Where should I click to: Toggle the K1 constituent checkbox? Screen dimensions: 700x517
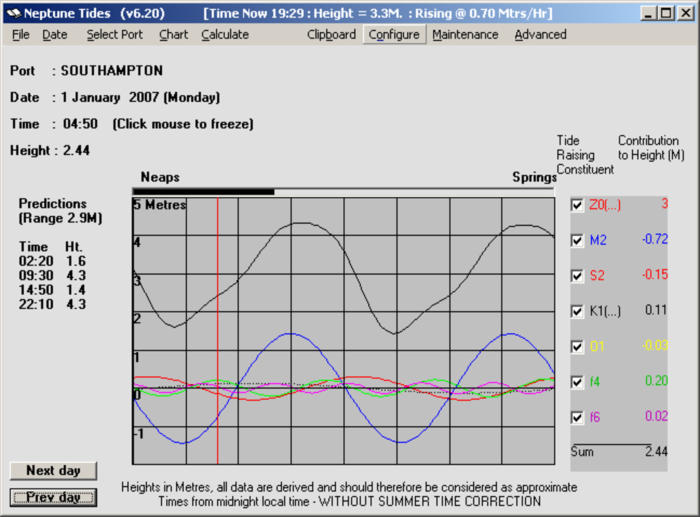tap(576, 311)
